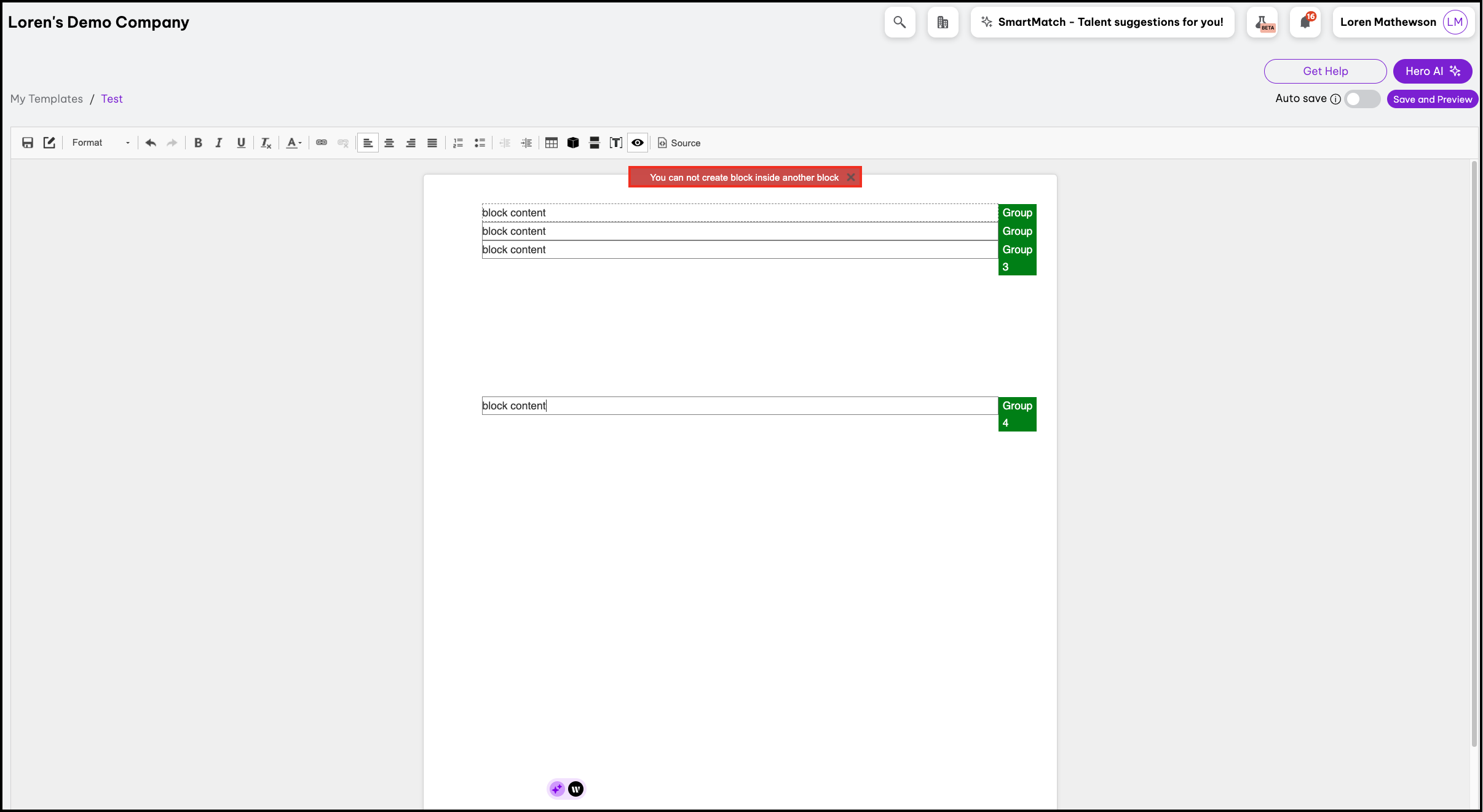Image resolution: width=1483 pixels, height=812 pixels.
Task: Click the bracketed T placeholder icon
Action: click(615, 143)
